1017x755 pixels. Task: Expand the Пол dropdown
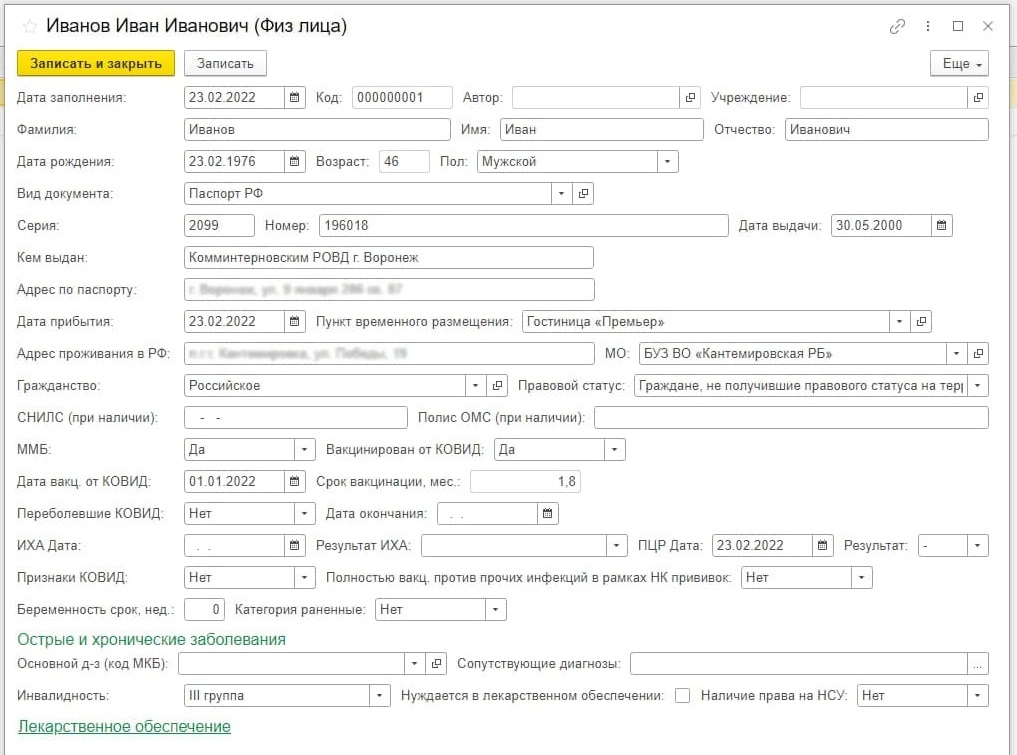[667, 162]
